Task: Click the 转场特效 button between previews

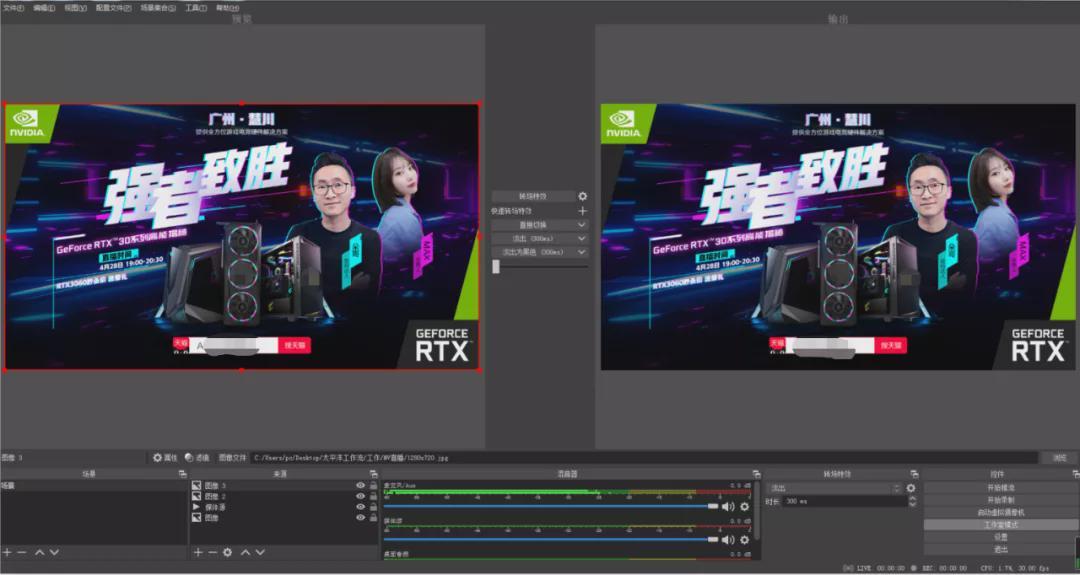Action: tap(533, 196)
